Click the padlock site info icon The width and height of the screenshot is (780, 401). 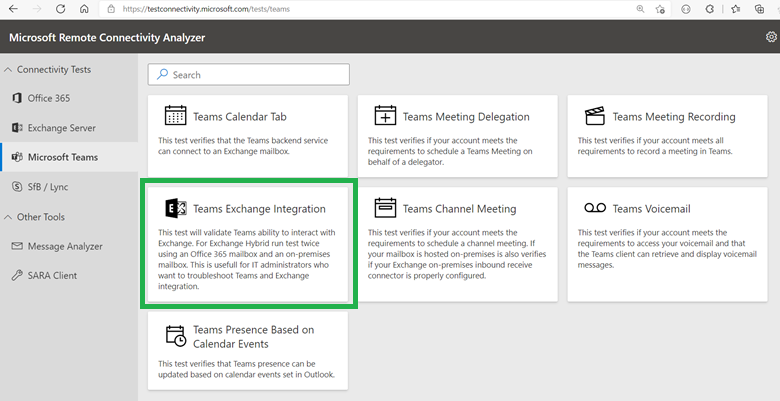point(111,9)
